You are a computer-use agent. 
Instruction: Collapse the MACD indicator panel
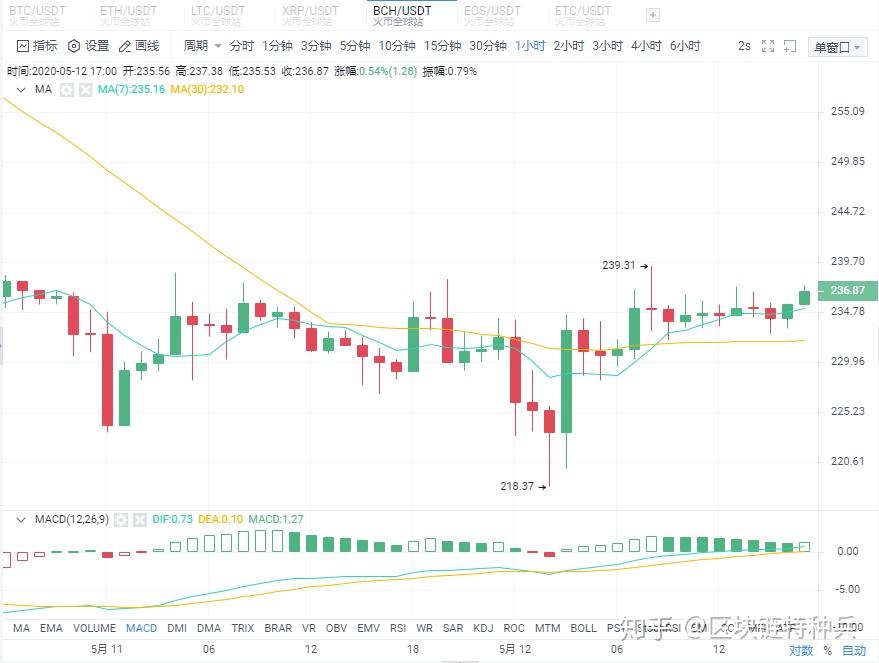click(x=21, y=520)
